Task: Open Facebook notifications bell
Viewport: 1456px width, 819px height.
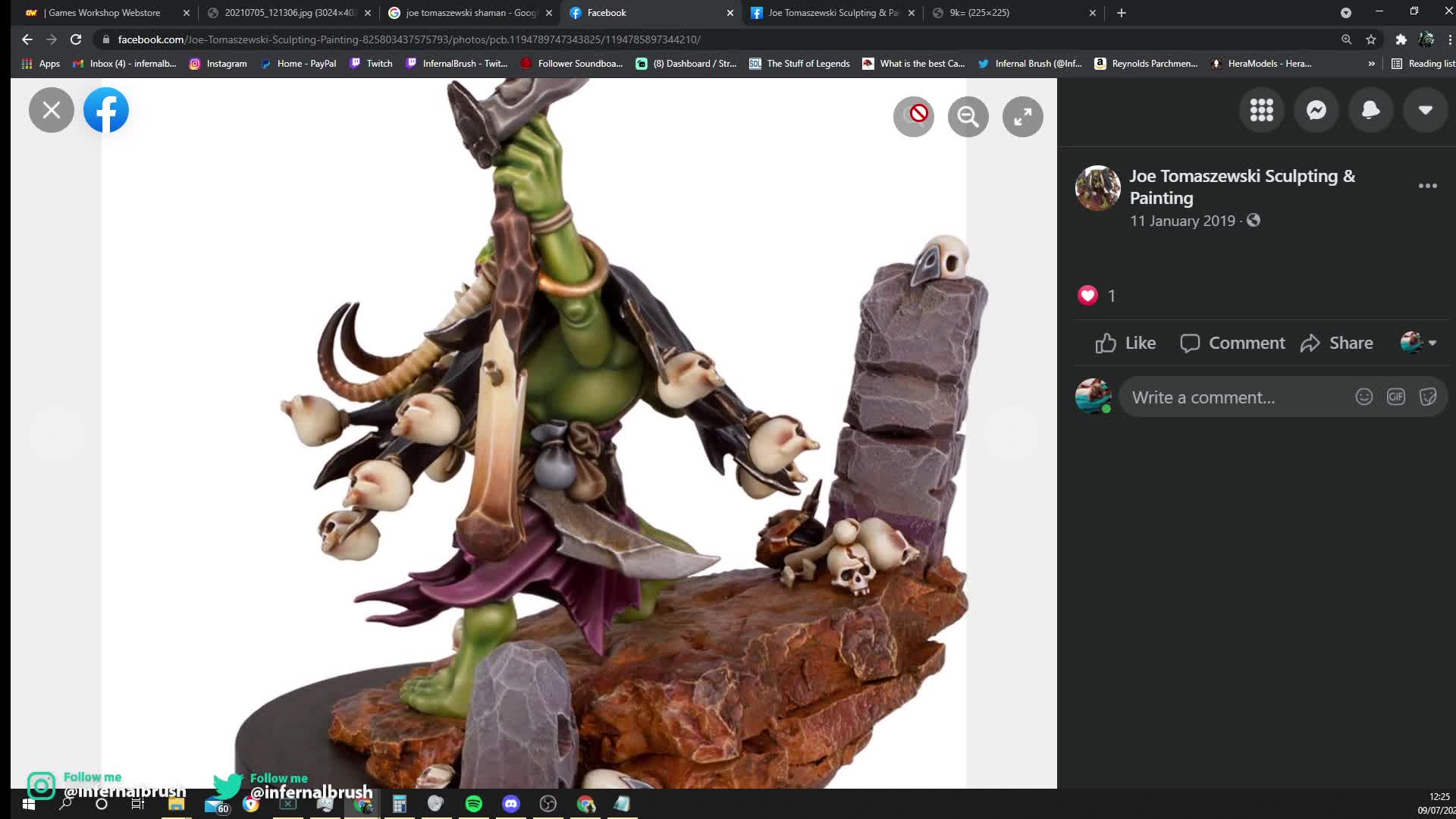Action: [1371, 111]
